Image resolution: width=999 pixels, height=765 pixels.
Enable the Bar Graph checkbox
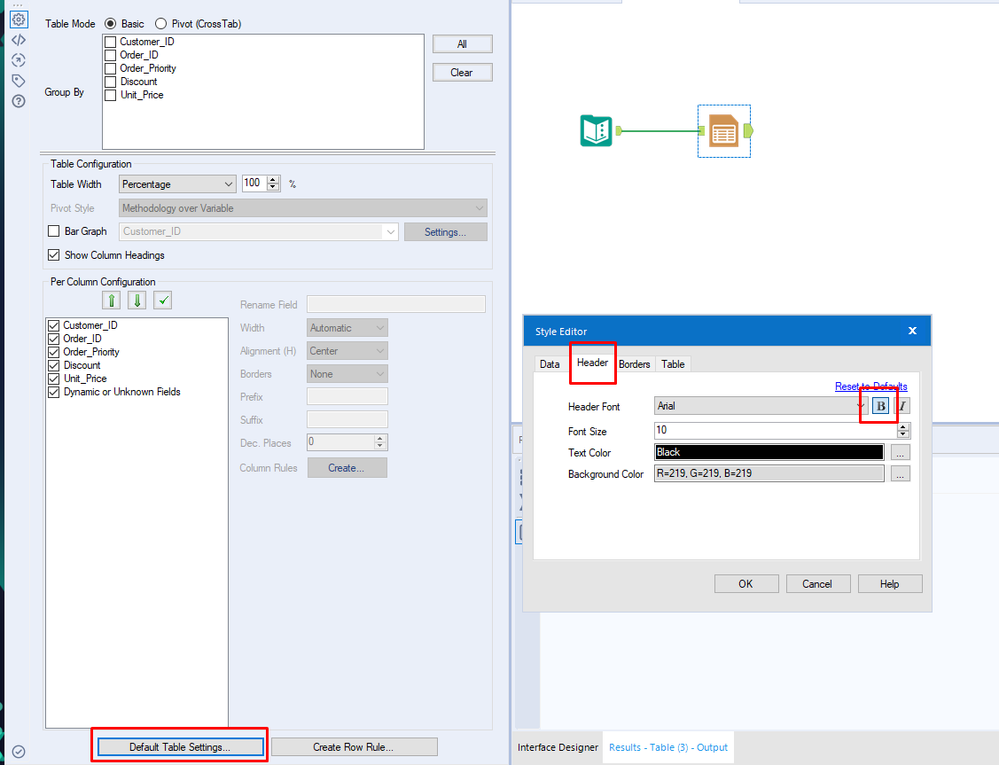point(54,231)
